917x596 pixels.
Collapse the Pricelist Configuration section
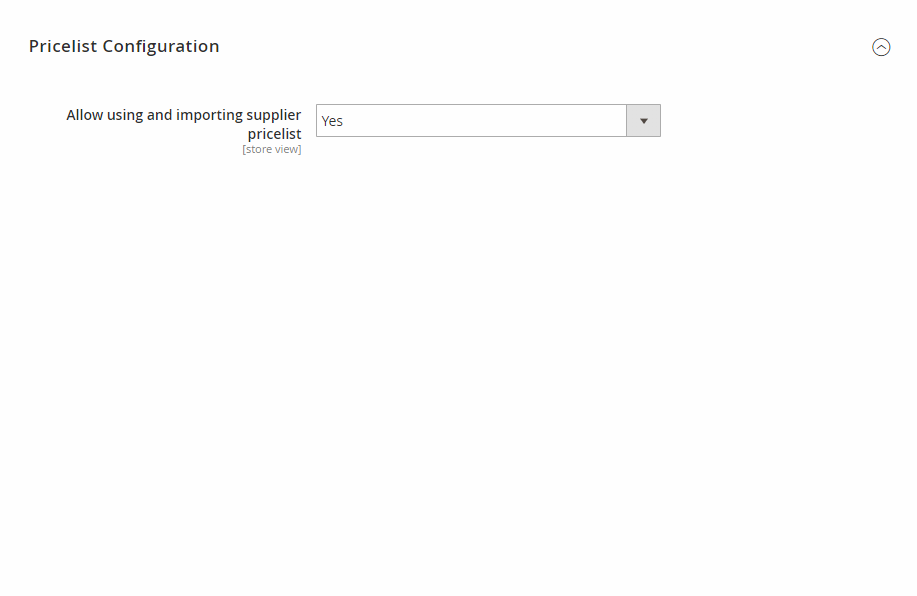pyautogui.click(x=881, y=47)
